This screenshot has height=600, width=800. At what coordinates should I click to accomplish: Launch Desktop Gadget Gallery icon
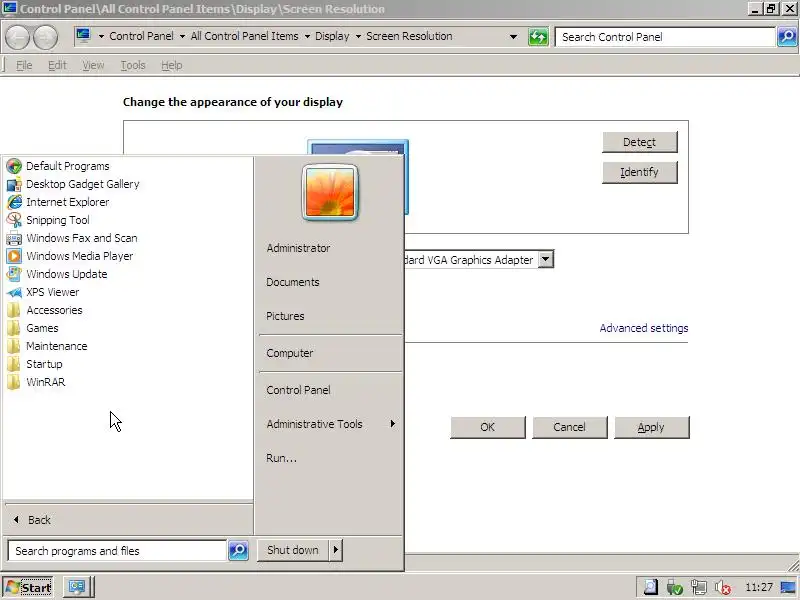pos(14,184)
